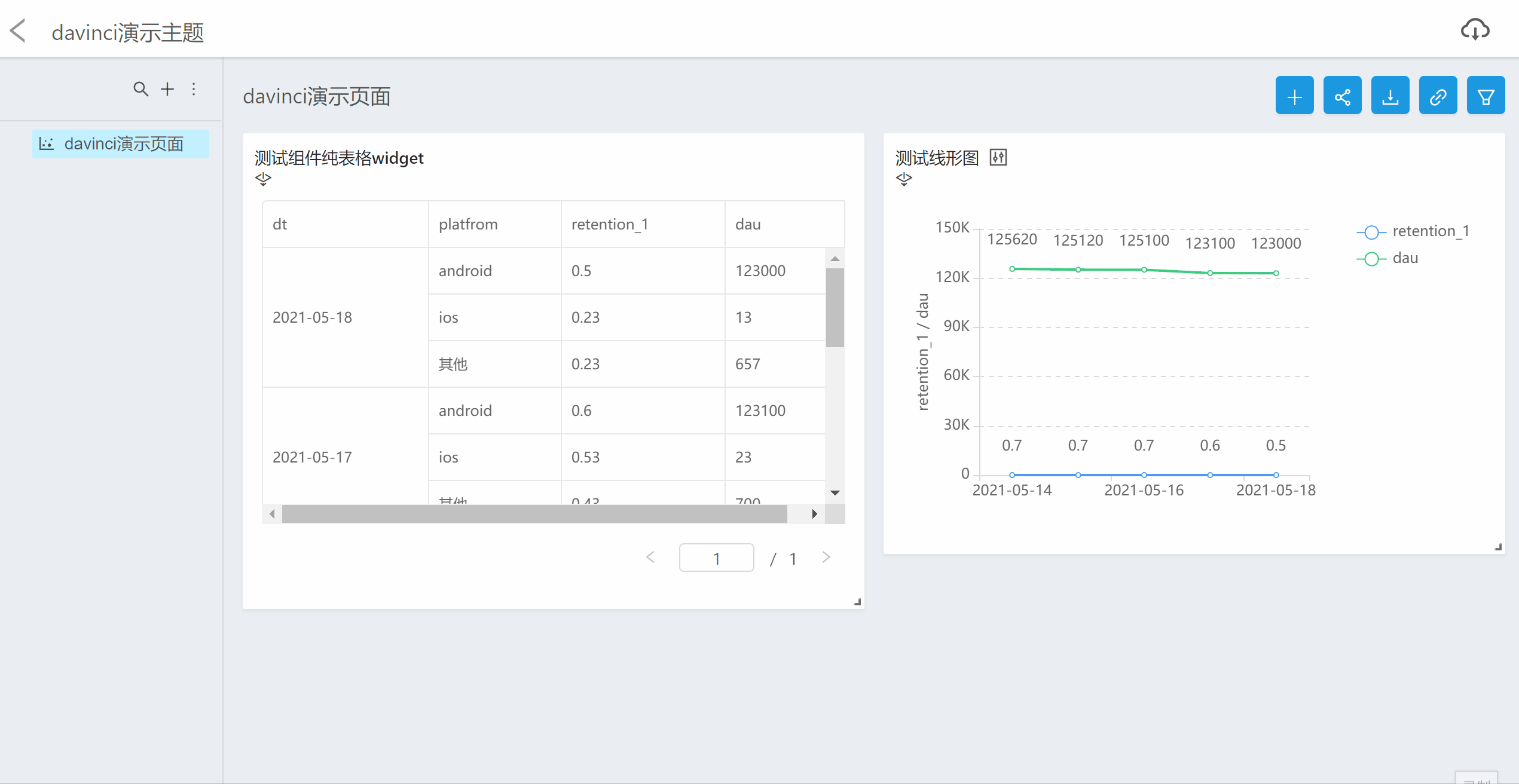The width and height of the screenshot is (1519, 784).
Task: Open the controls panel of 测试线形图
Action: [998, 157]
